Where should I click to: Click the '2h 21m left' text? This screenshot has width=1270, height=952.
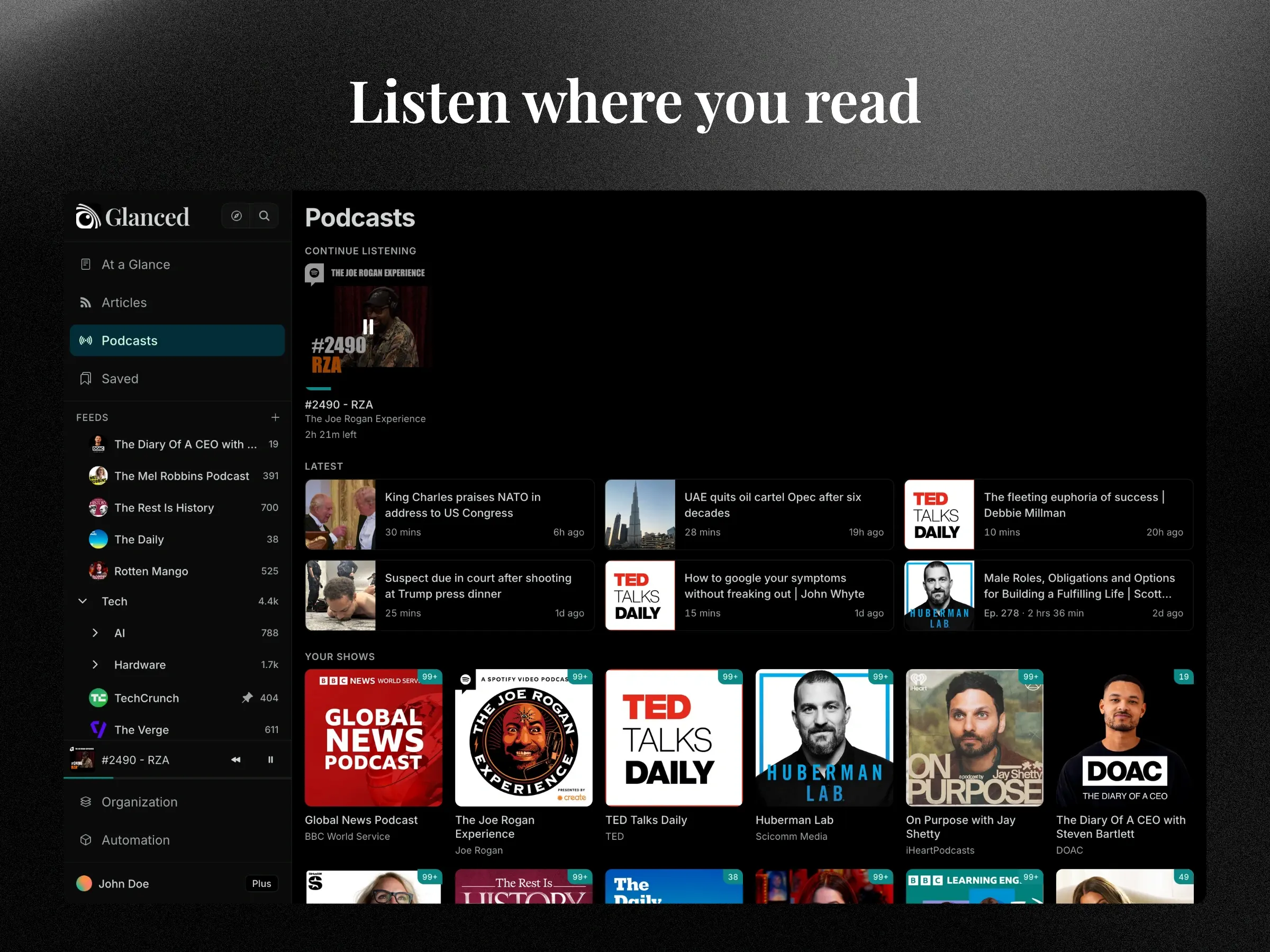pyautogui.click(x=331, y=434)
